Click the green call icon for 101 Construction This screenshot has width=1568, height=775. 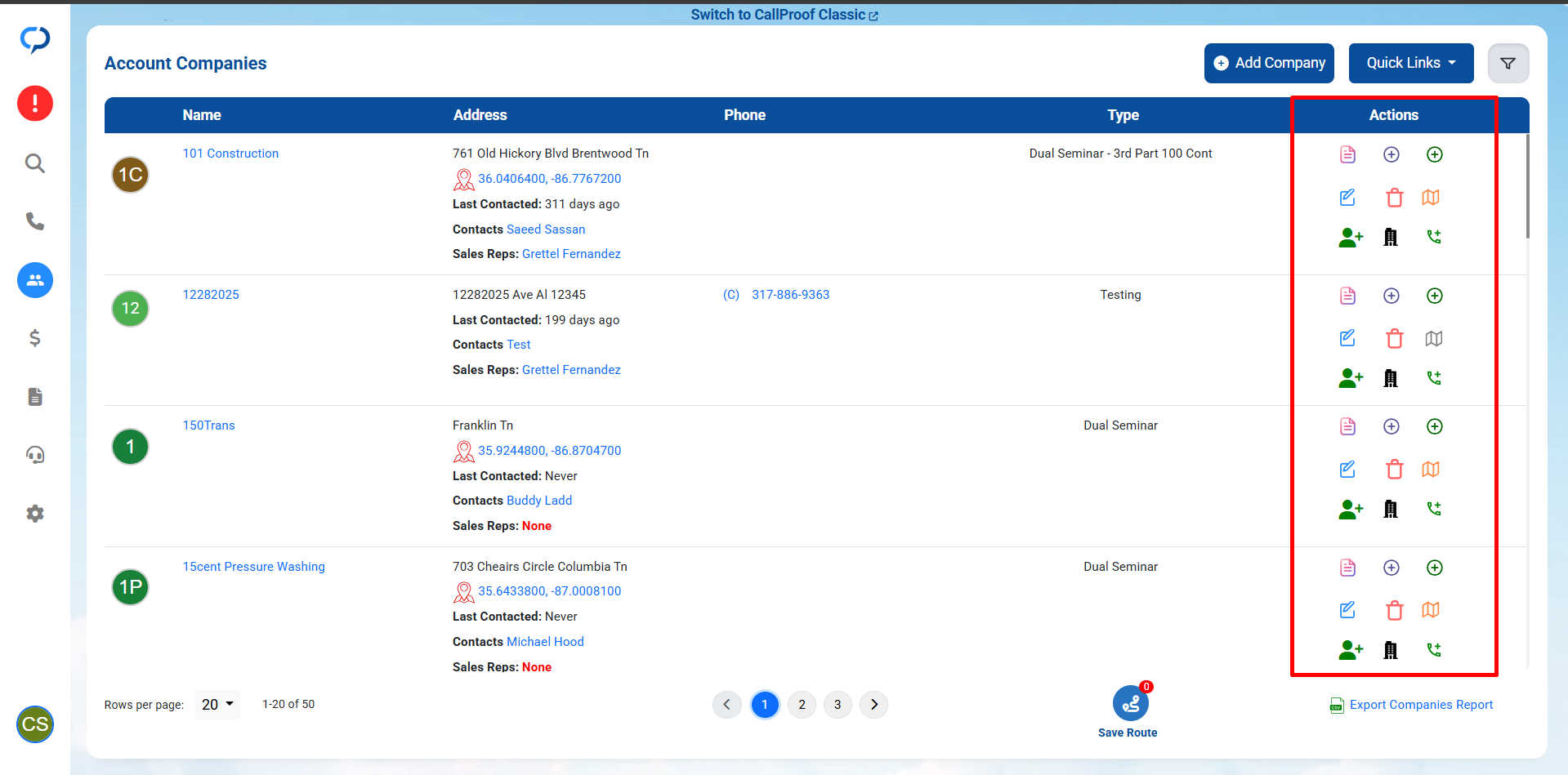(x=1434, y=237)
